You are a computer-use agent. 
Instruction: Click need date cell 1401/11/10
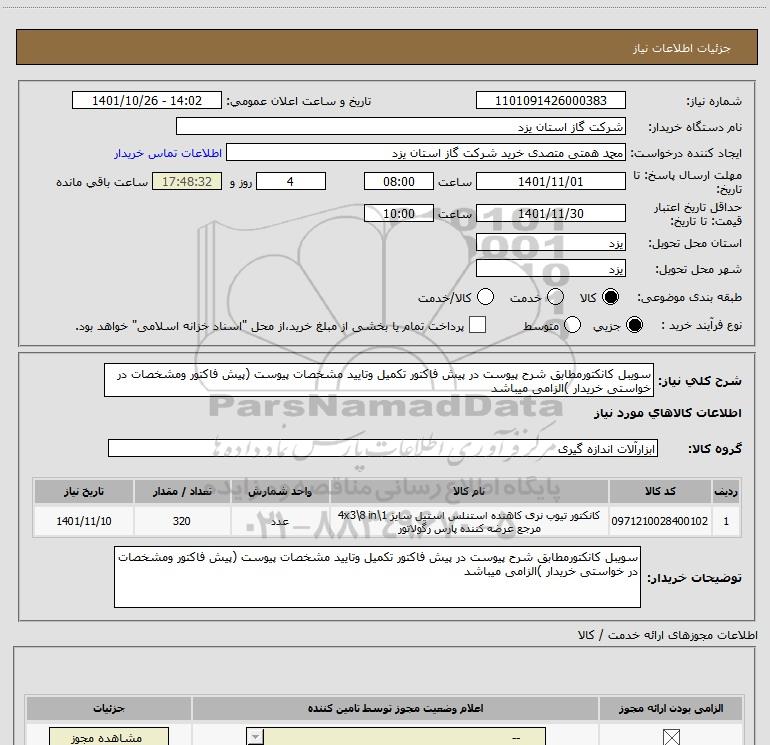tap(83, 521)
